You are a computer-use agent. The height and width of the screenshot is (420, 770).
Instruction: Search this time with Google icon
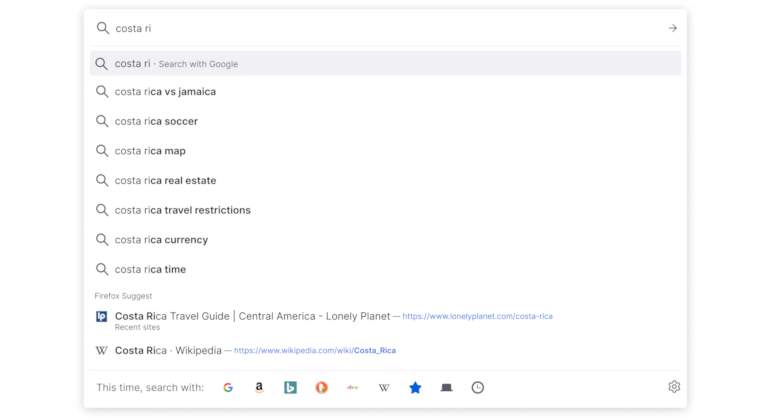tap(228, 388)
